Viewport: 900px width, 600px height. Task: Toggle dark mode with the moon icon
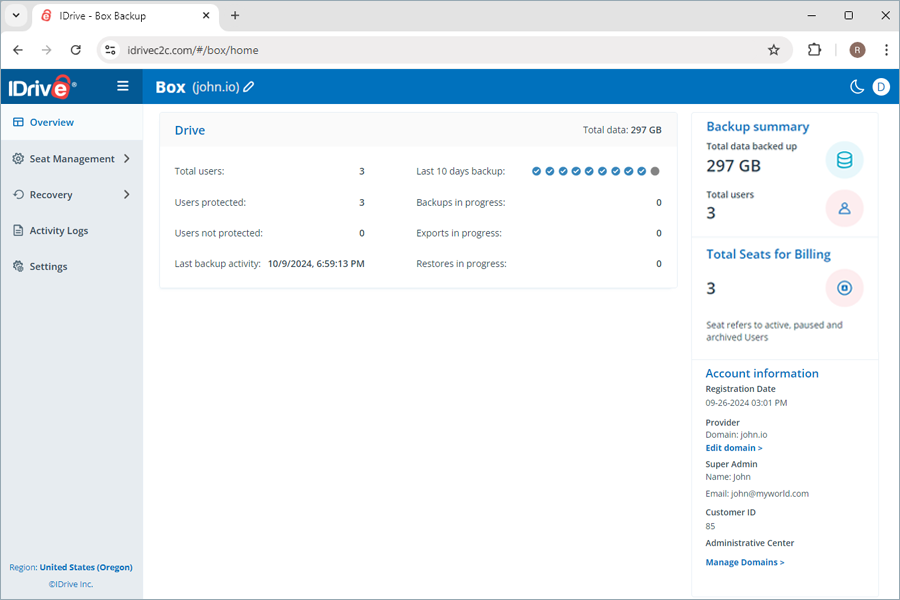tap(857, 87)
